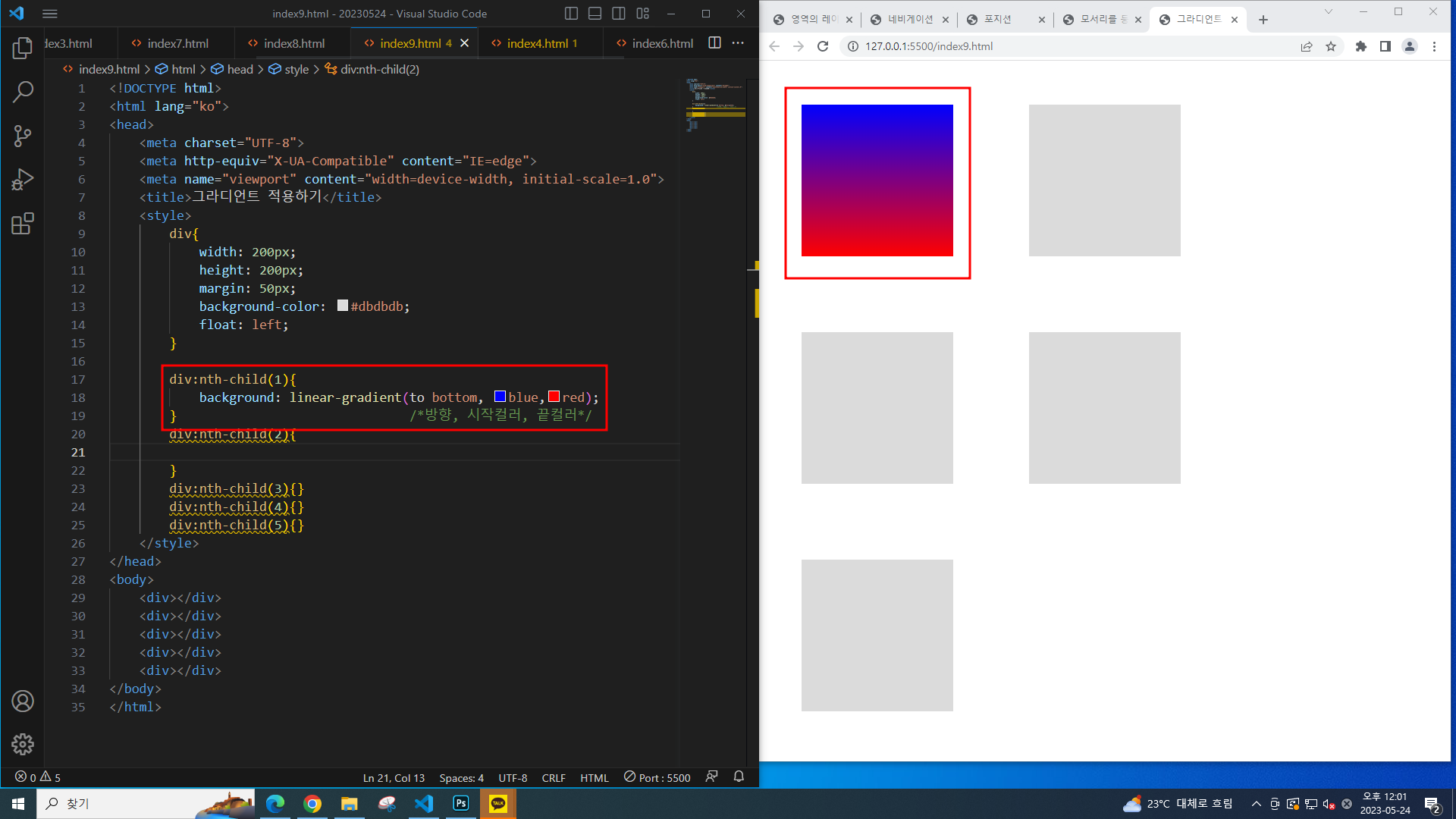Open the VS Code hamburger menu

tap(50, 14)
